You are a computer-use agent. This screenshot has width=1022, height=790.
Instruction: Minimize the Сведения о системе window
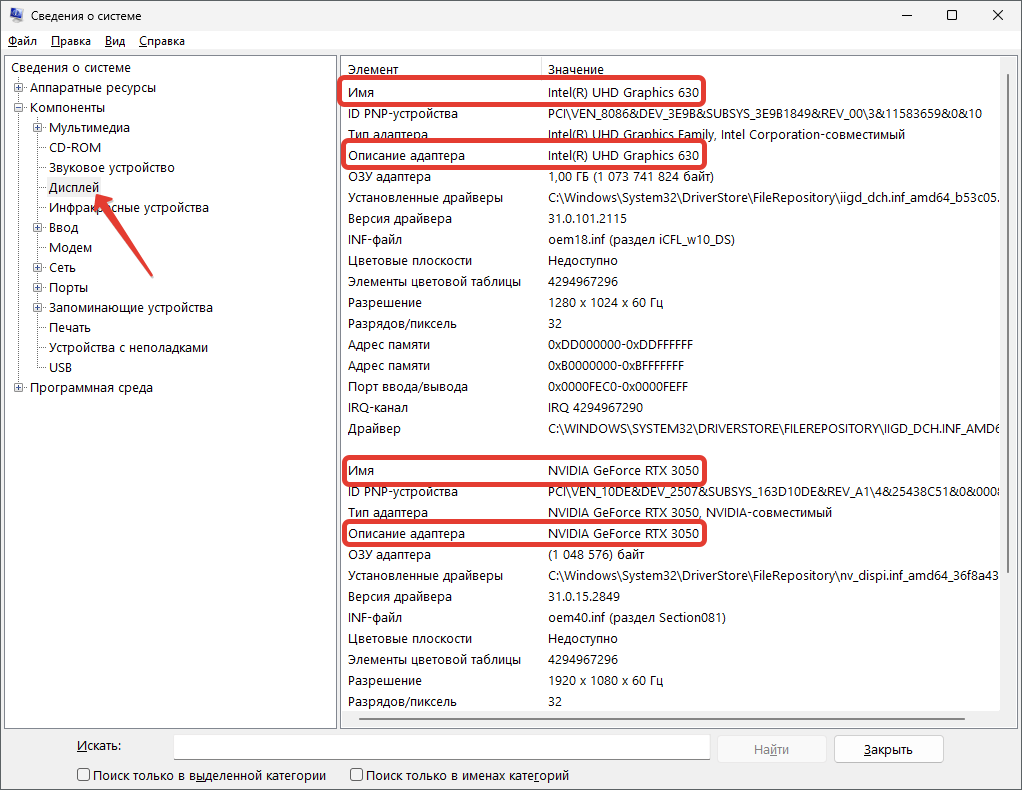click(907, 15)
